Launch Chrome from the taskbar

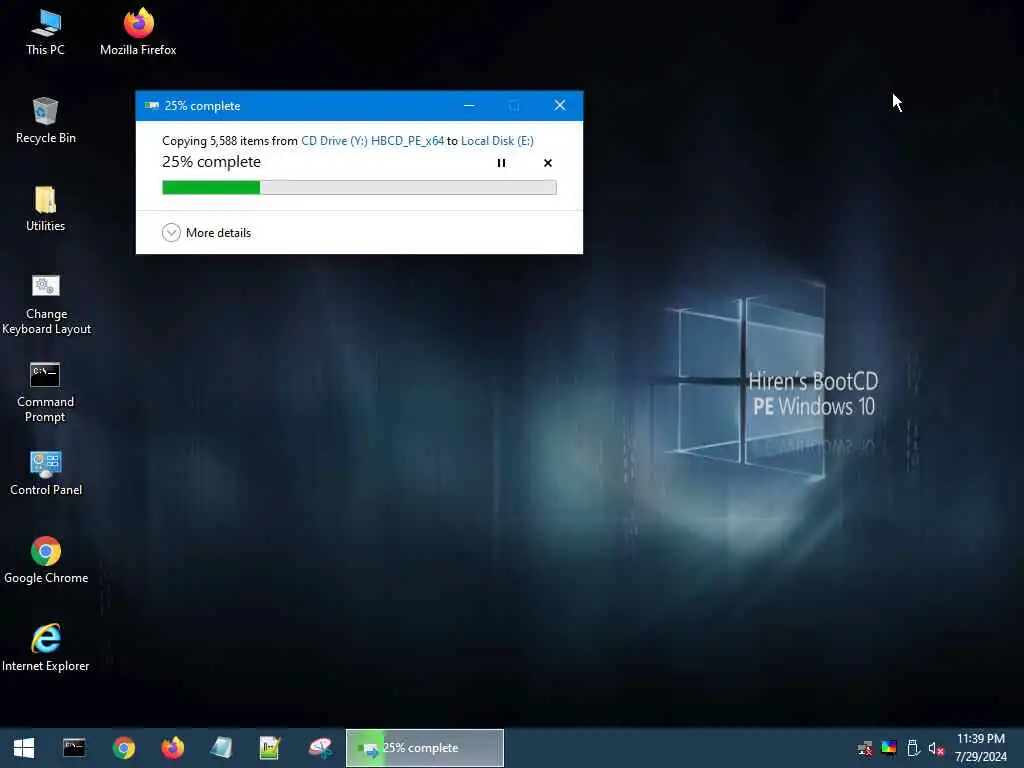(123, 748)
